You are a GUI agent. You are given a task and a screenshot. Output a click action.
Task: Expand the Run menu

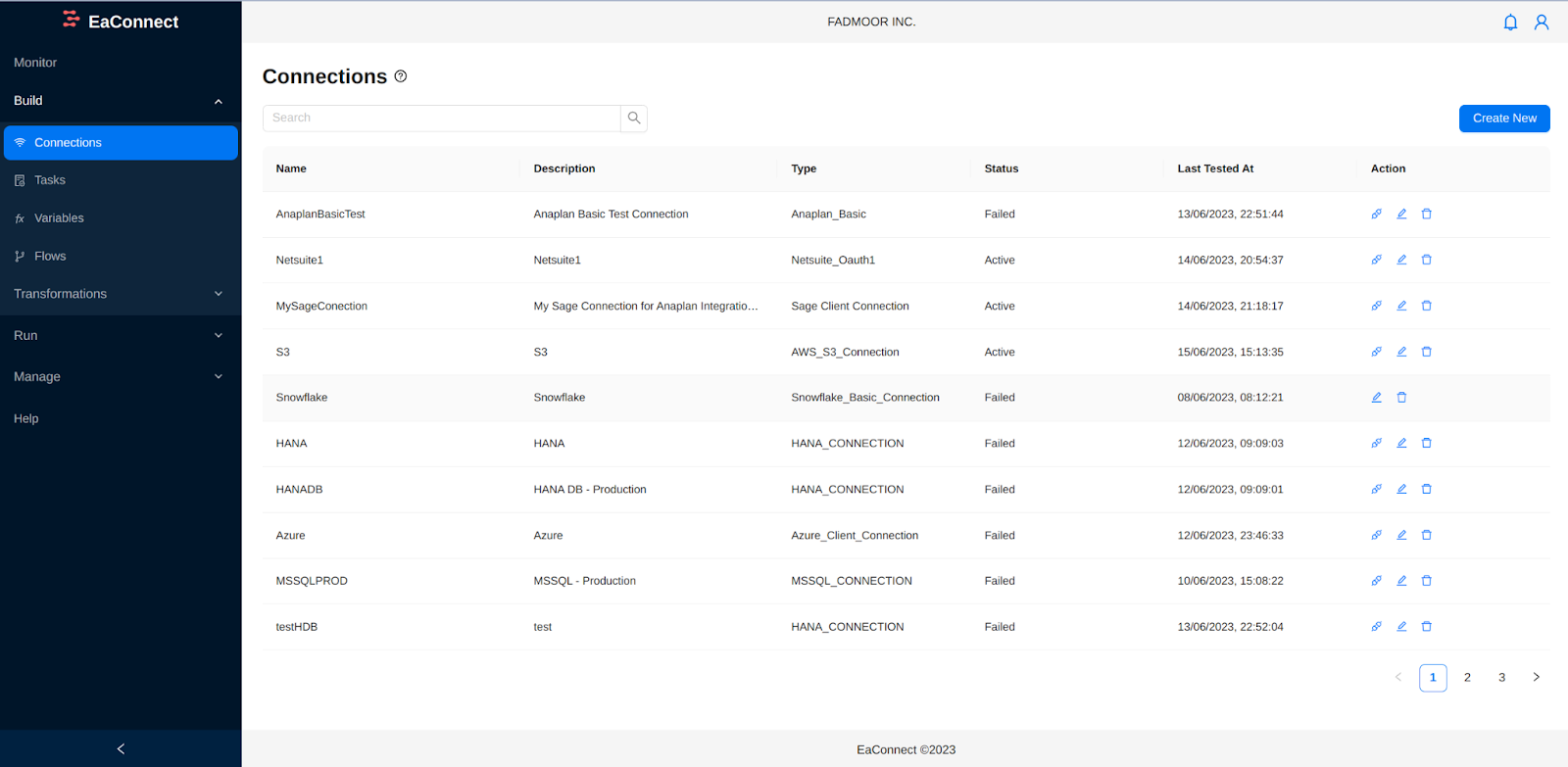point(121,335)
